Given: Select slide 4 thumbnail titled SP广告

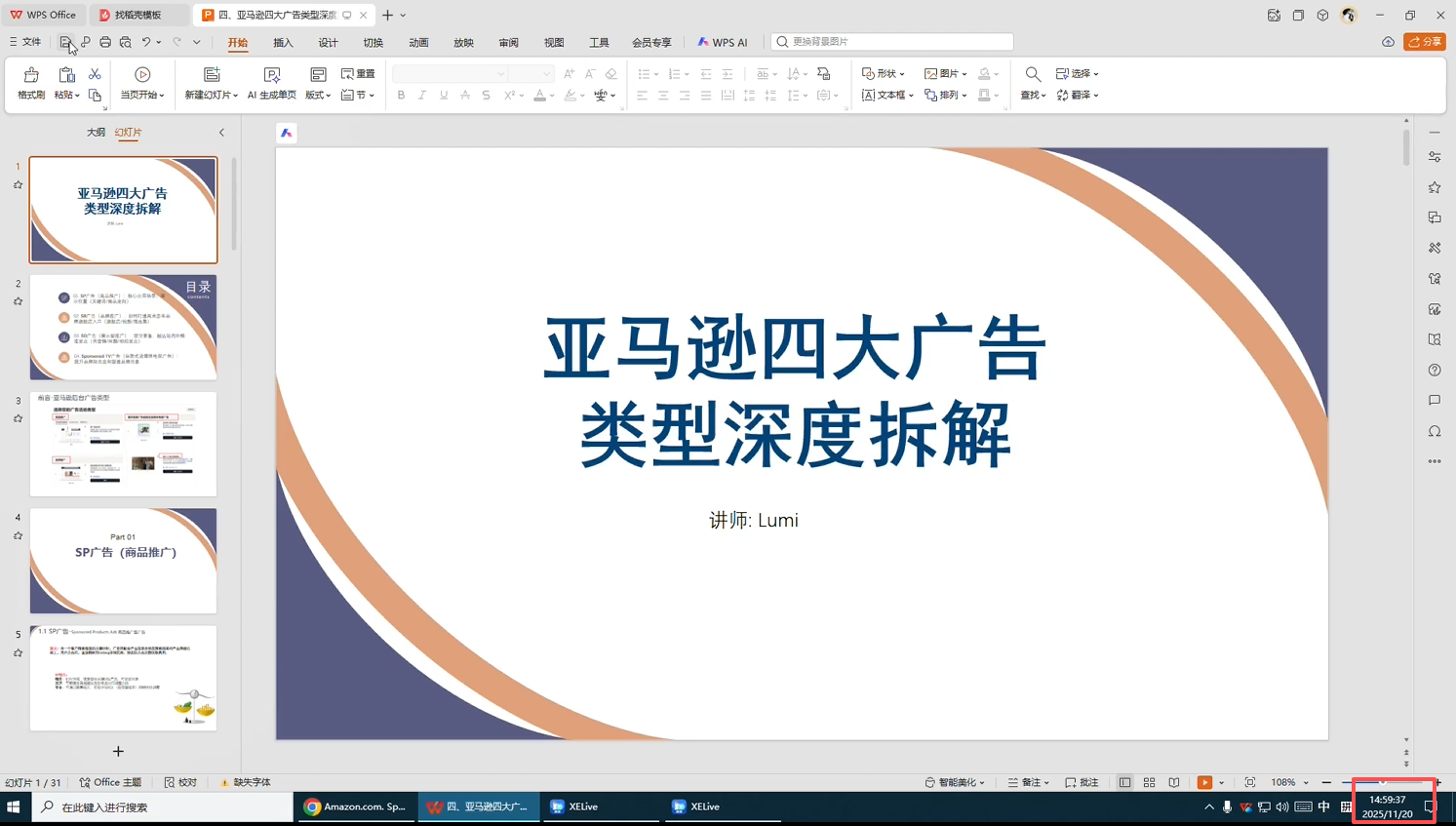Looking at the screenshot, I should (123, 561).
